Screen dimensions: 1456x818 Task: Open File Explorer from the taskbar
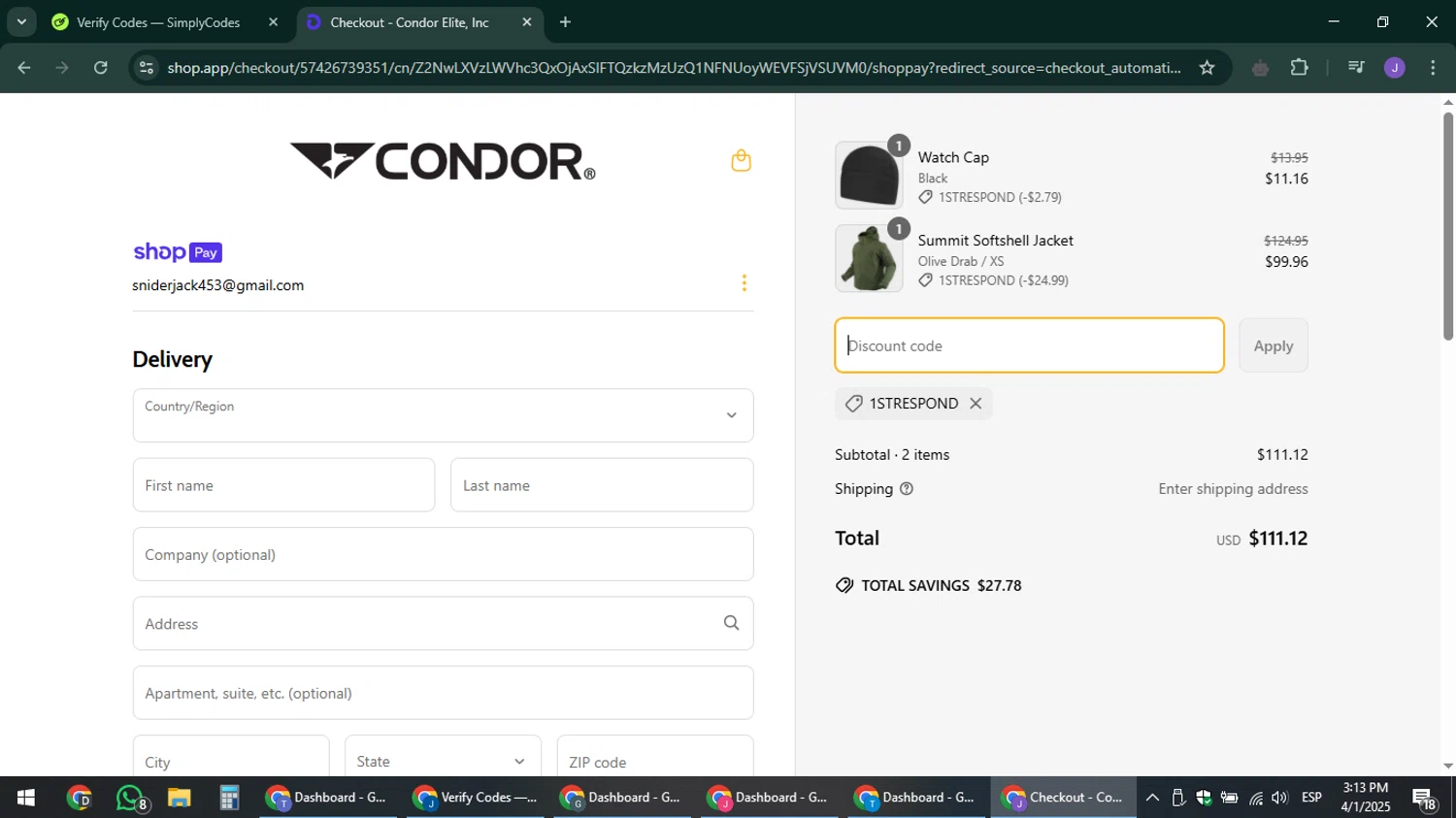coord(179,798)
